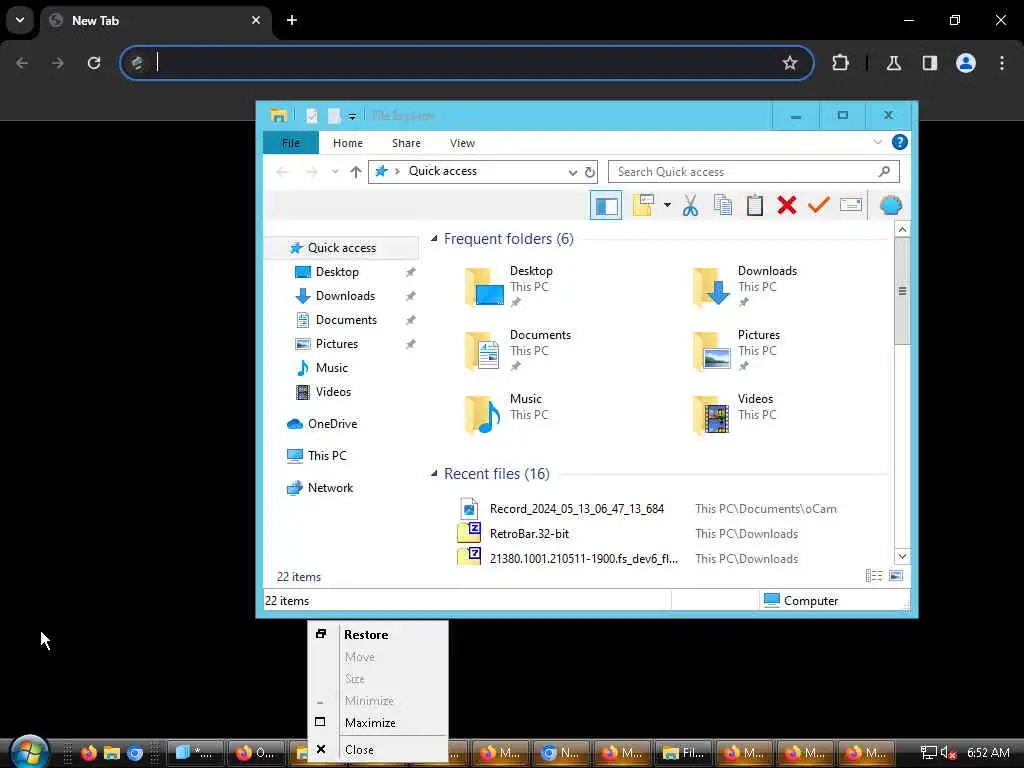The height and width of the screenshot is (768, 1024).
Task: Click the Chrome bookmark star icon
Action: [790, 63]
